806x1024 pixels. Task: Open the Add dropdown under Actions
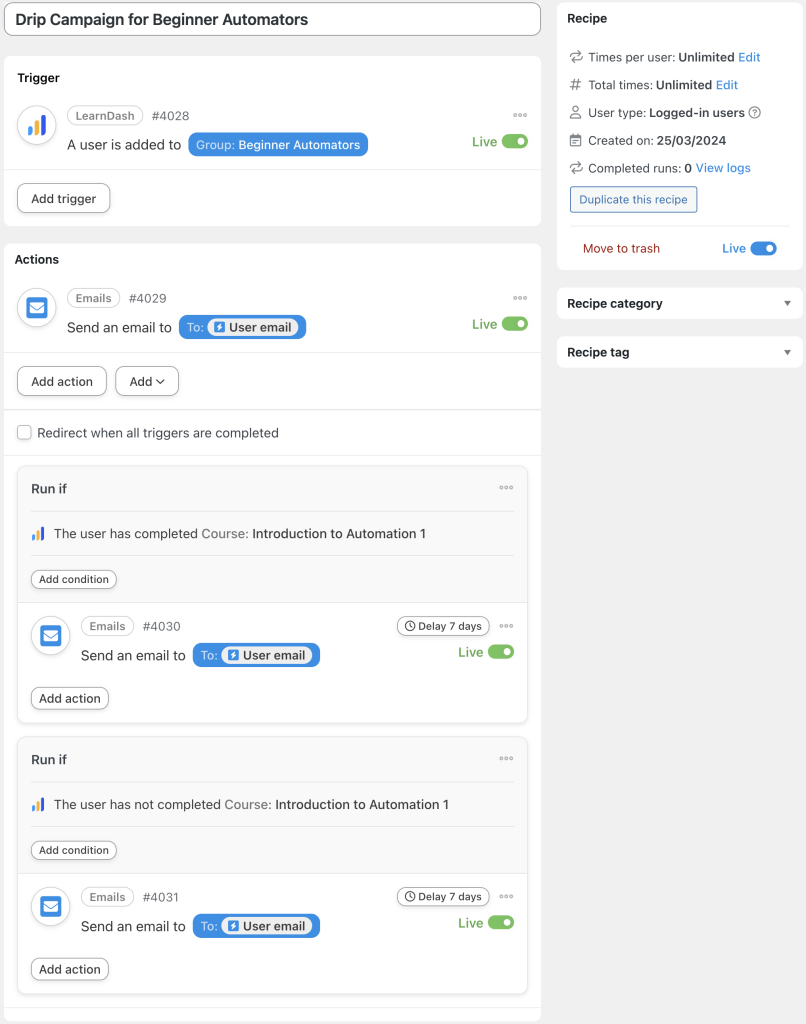click(x=146, y=381)
